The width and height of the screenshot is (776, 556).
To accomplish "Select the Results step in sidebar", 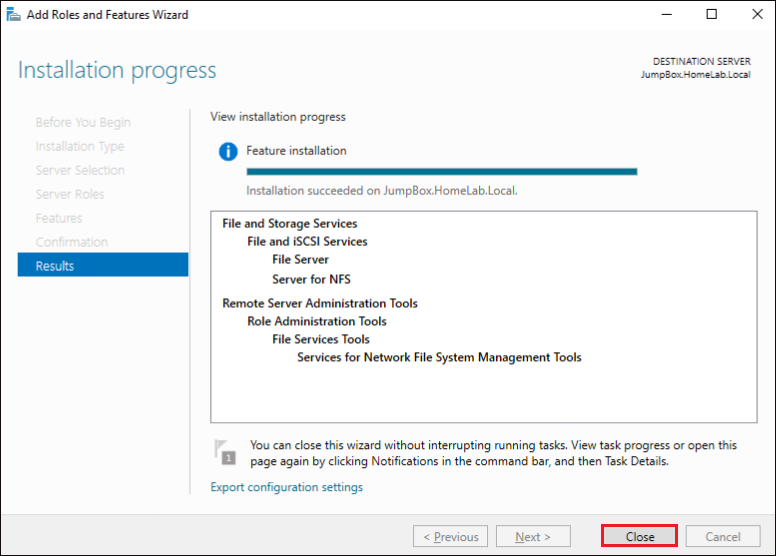I will click(x=103, y=265).
